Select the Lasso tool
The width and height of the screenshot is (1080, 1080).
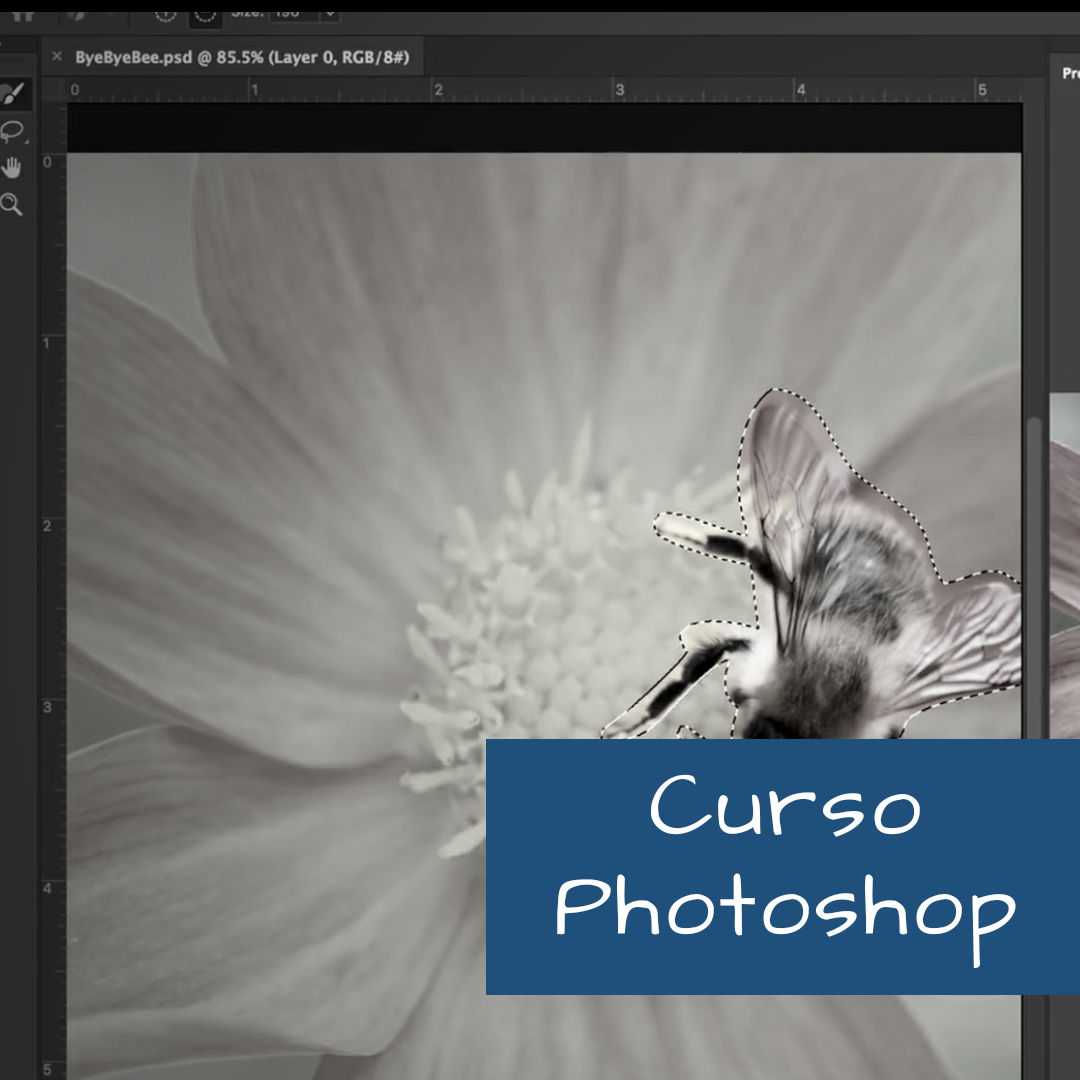13,131
